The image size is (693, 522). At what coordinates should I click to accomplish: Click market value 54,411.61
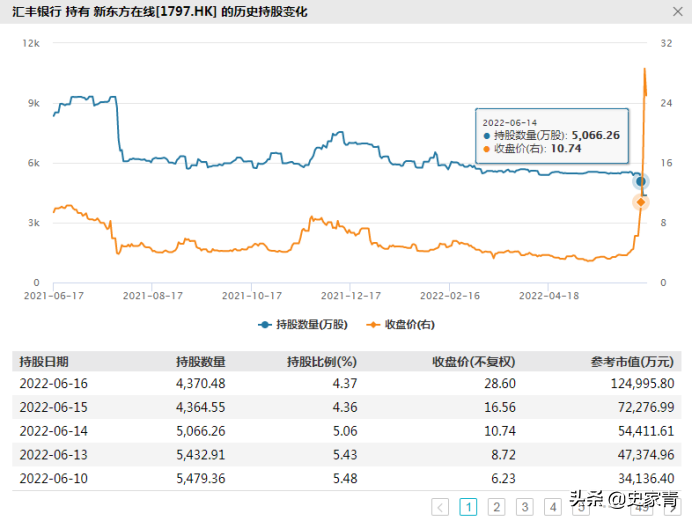pyautogui.click(x=646, y=431)
